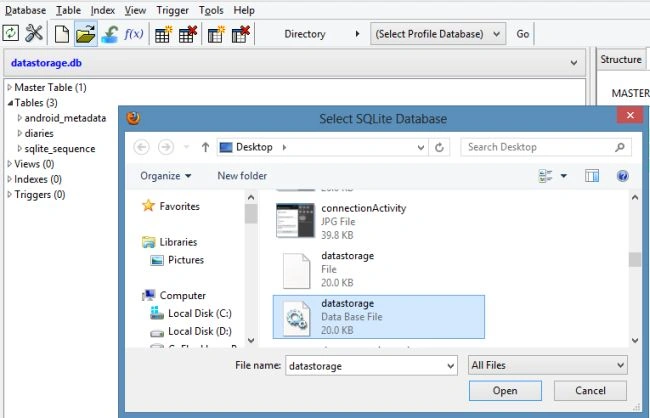Select the diaries table in tree
Screen dimensions: 650x418
coord(39,134)
